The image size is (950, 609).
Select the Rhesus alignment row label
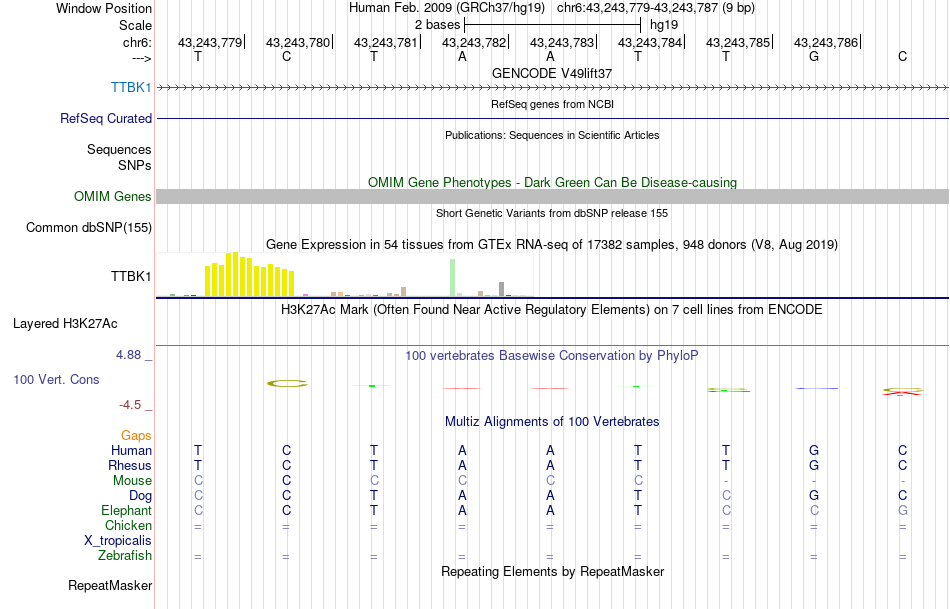click(129, 465)
